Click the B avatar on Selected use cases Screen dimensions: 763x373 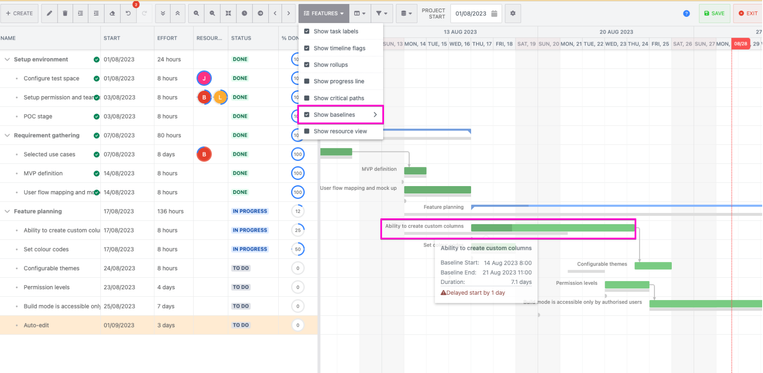(204, 154)
